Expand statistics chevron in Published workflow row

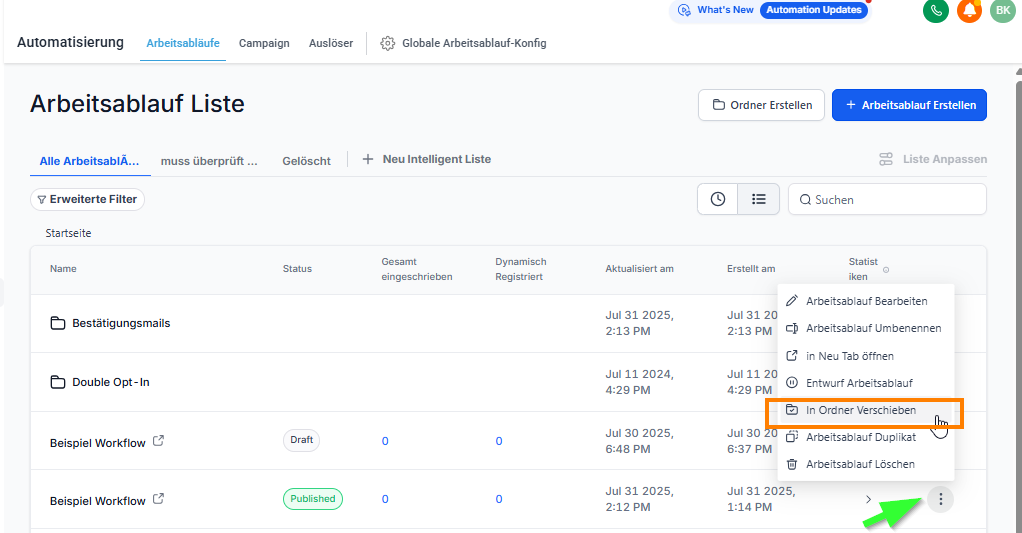tap(868, 500)
